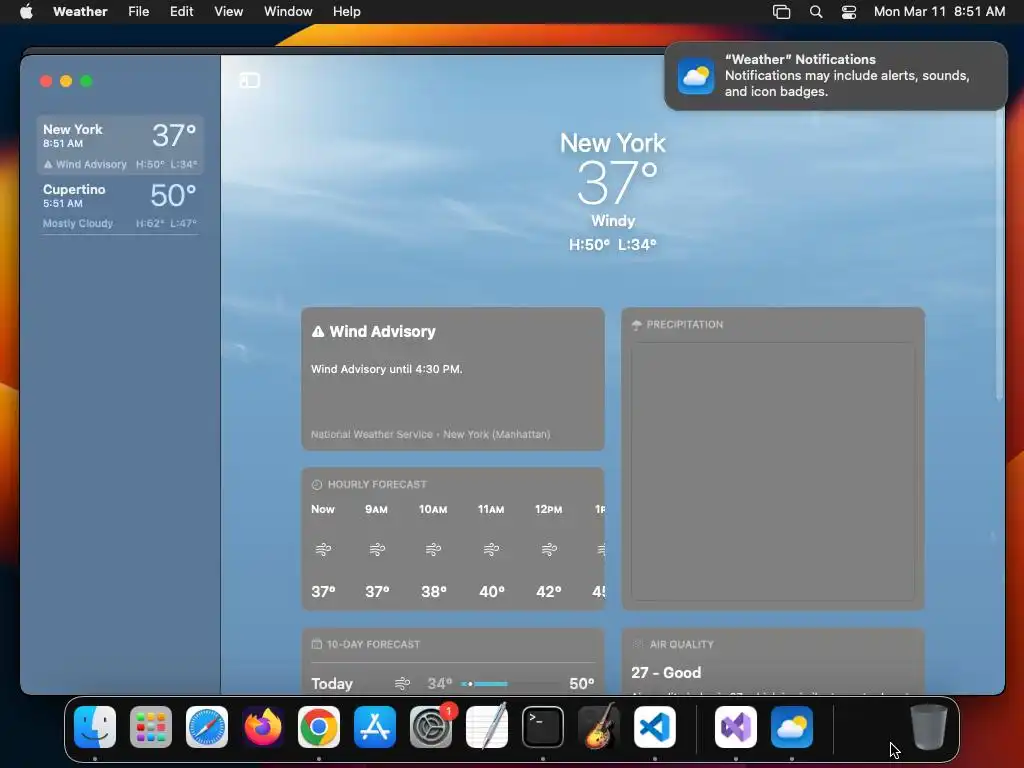Open Launchpad from the Dock

(151, 727)
